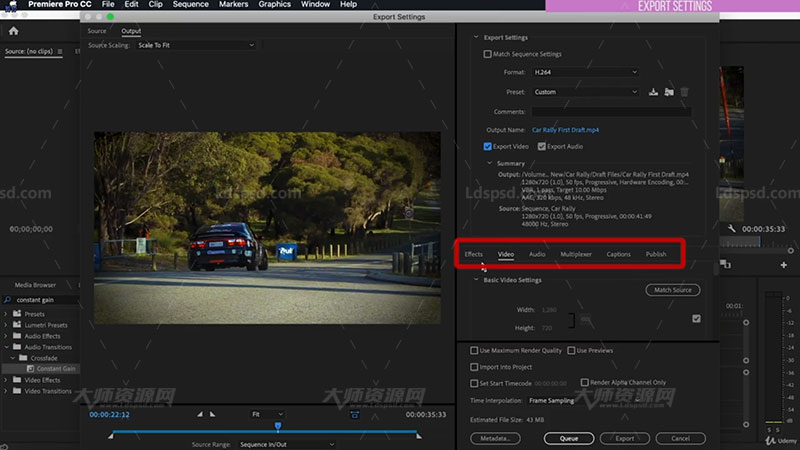
Task: Click the Home icon in Premiere Pro
Action: pos(14,31)
